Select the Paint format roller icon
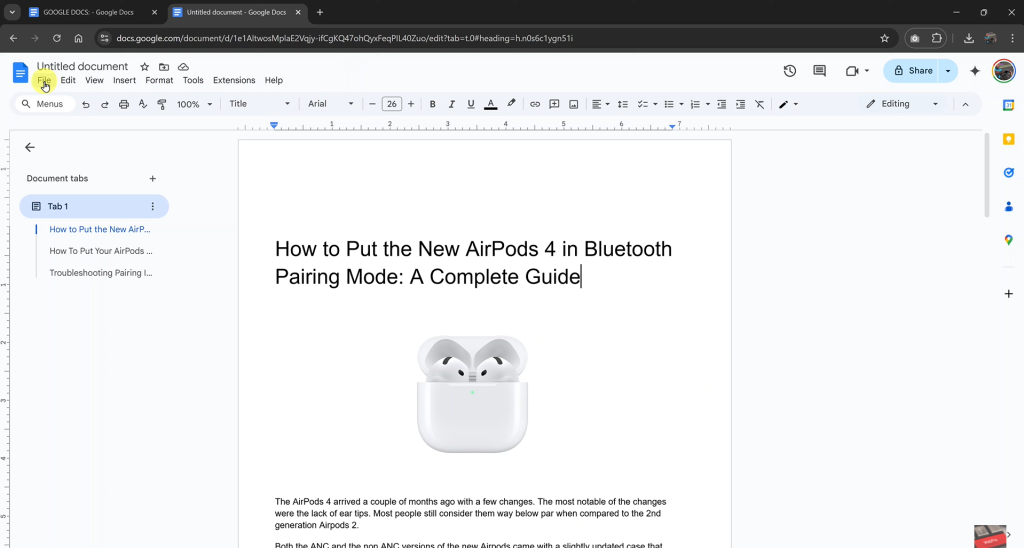Screen dimensions: 1024x548 [x=161, y=104]
